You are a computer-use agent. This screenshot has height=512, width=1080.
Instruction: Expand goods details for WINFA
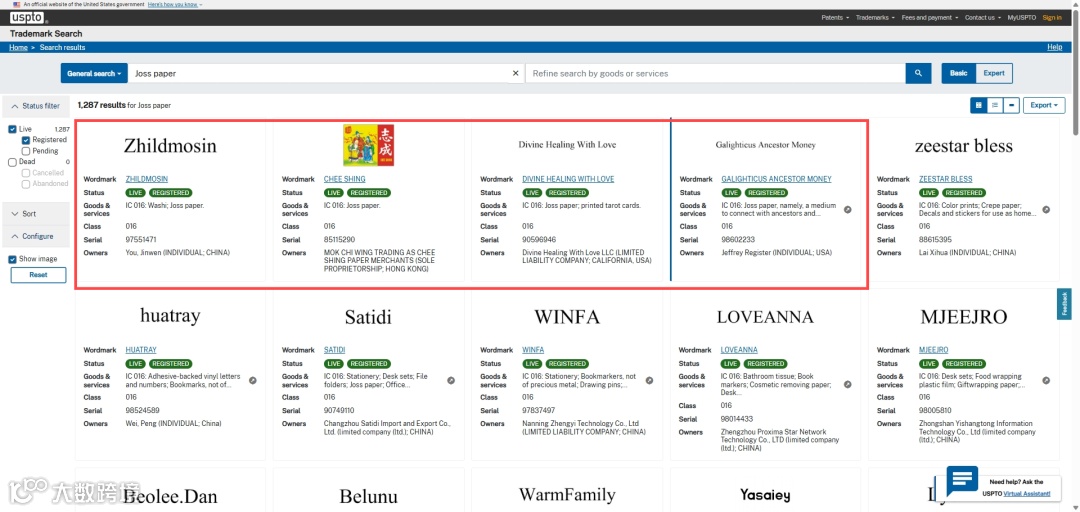tap(650, 380)
